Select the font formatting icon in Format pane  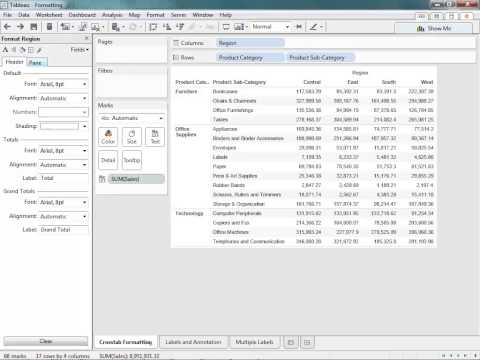pos(5,50)
